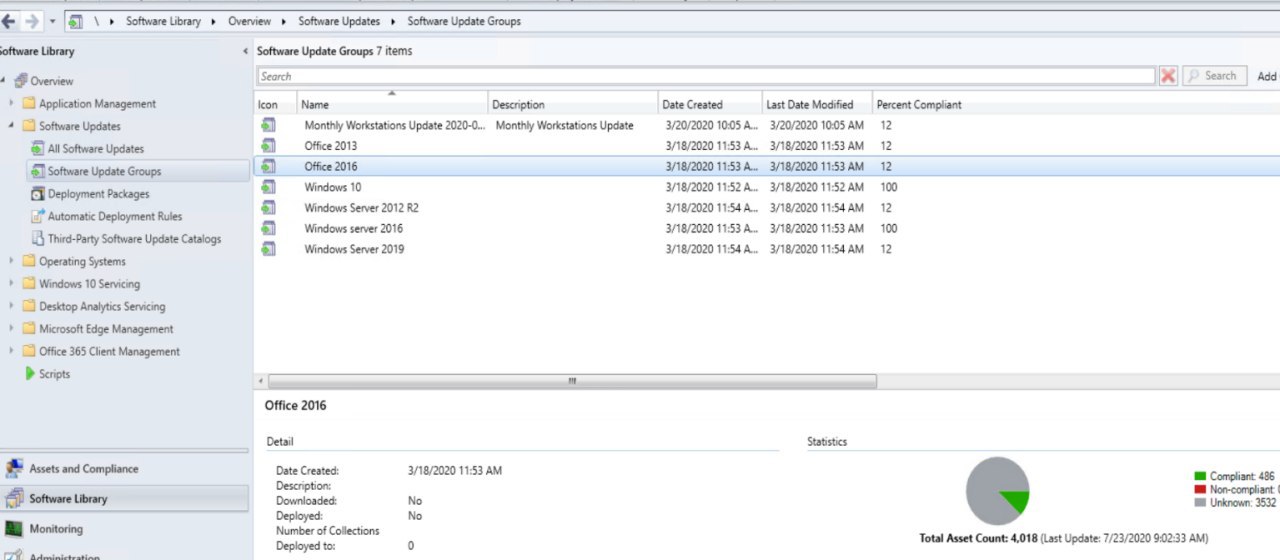This screenshot has width=1280, height=560.
Task: Click the Monthly Workstations Update row icon
Action: pos(267,125)
